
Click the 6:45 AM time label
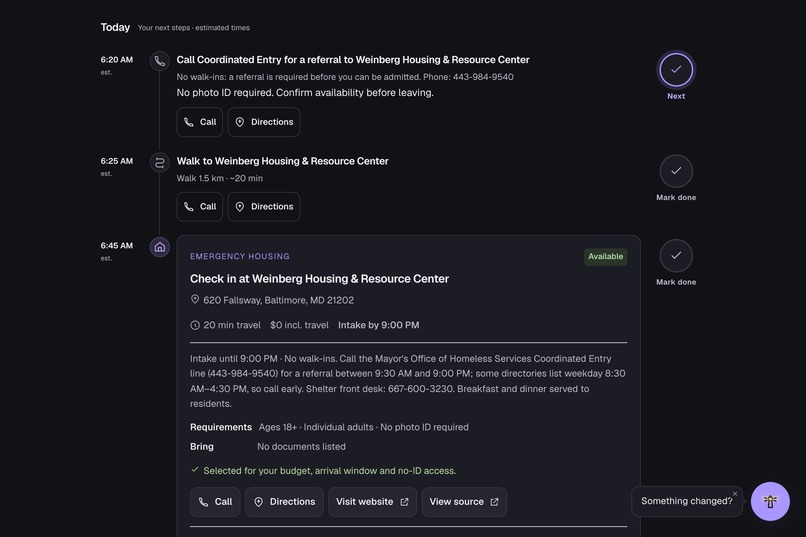click(117, 246)
